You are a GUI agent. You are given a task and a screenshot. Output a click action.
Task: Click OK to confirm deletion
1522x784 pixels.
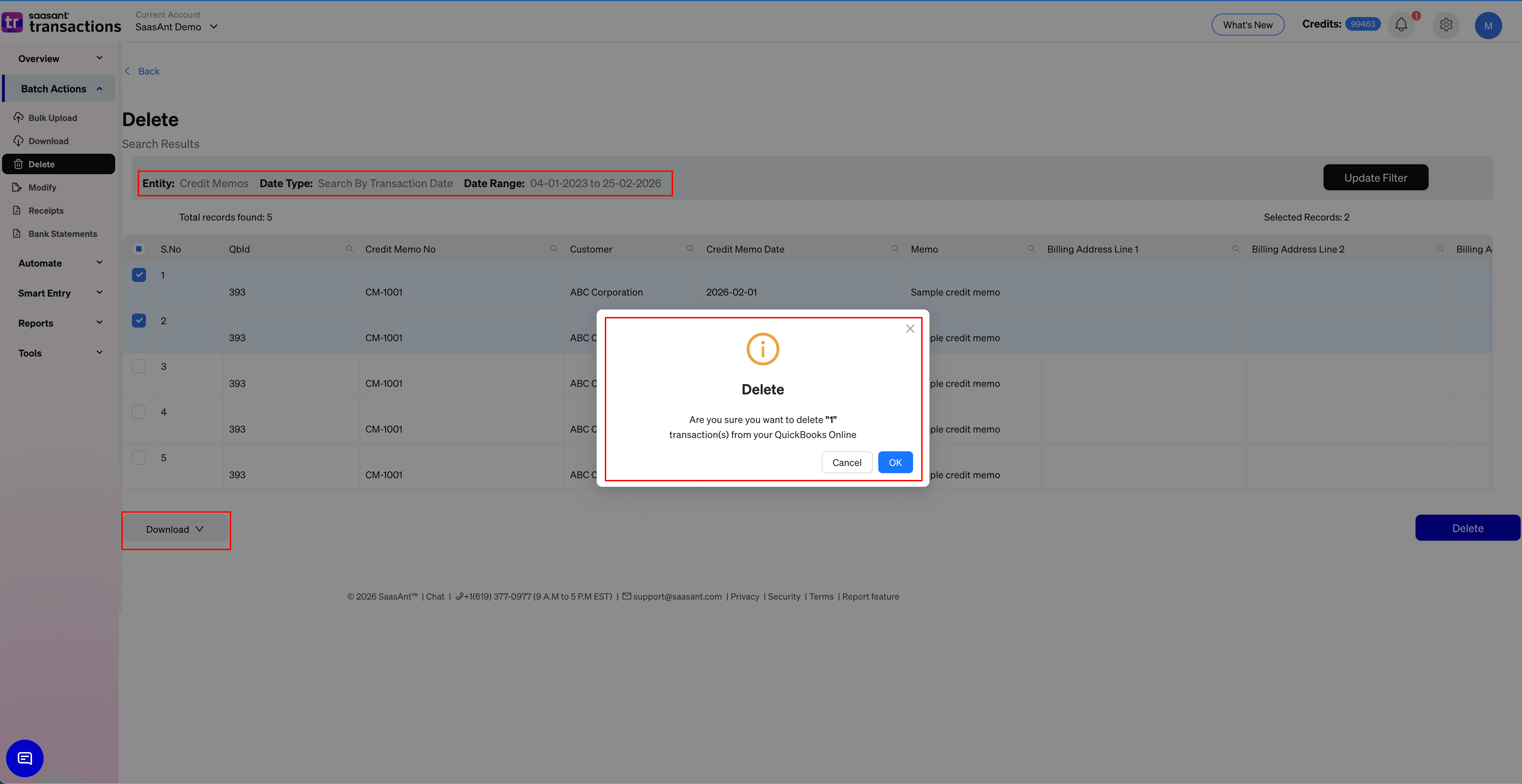tap(895, 462)
